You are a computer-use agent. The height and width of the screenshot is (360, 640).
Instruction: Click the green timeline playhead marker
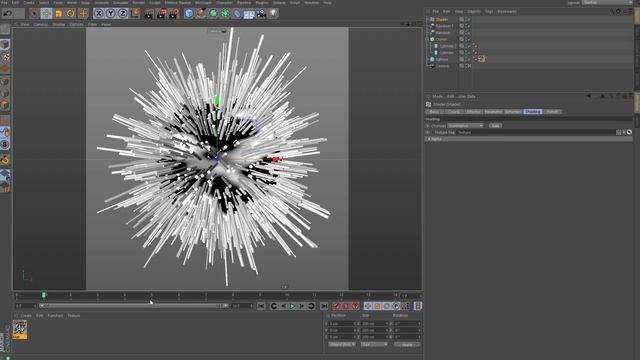44,295
